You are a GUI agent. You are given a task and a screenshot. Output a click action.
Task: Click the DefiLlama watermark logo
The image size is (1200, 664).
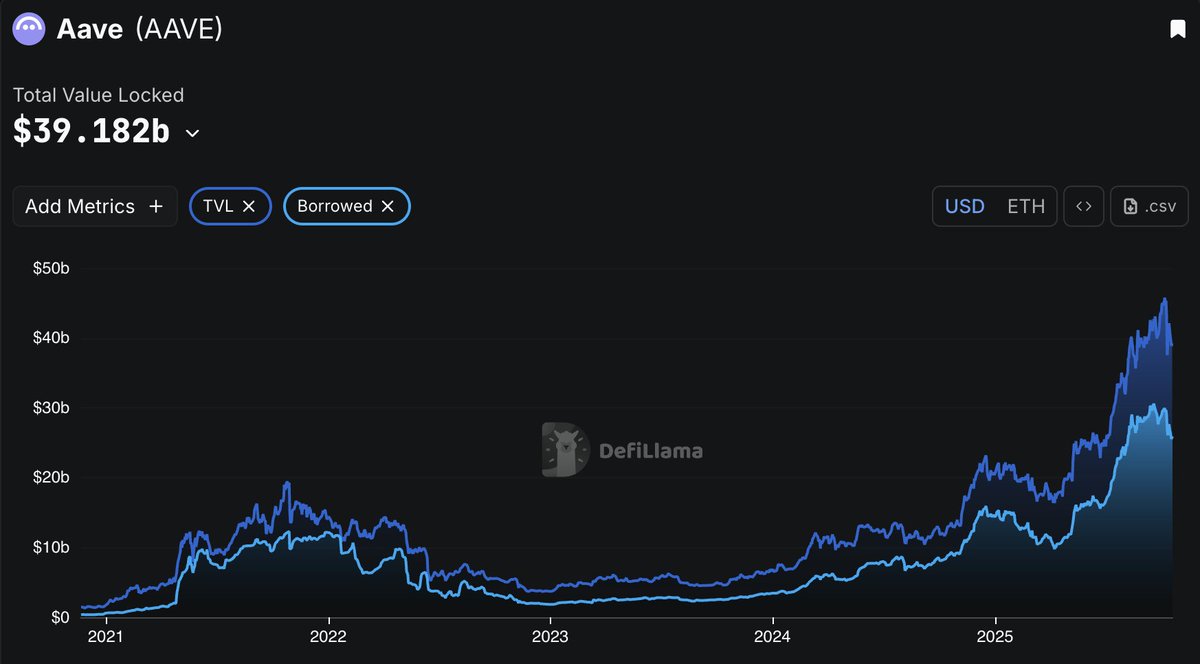coord(565,449)
